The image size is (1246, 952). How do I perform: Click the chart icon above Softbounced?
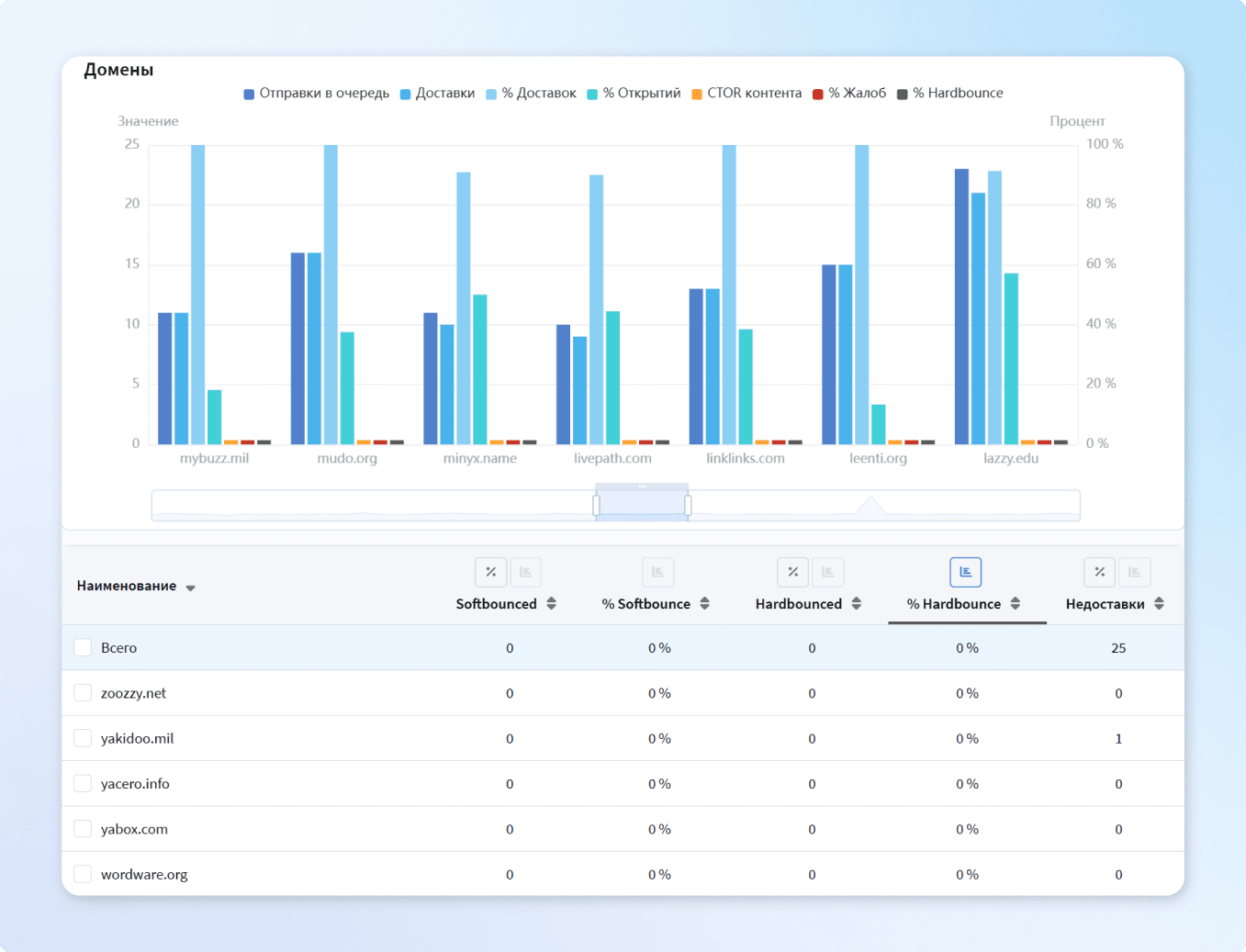[526, 572]
